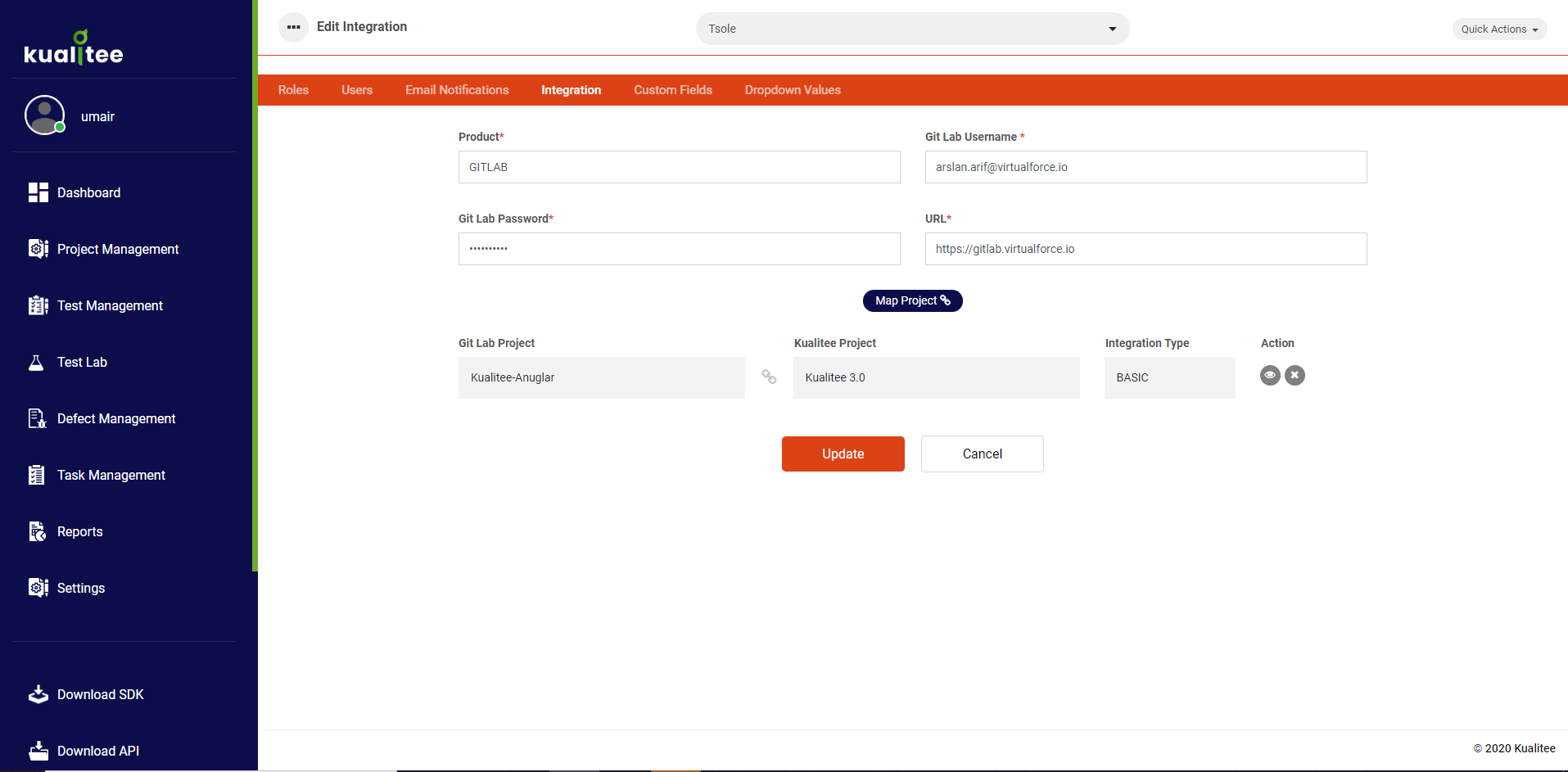The image size is (1568, 772).
Task: Click the Task Management icon
Action: click(37, 475)
